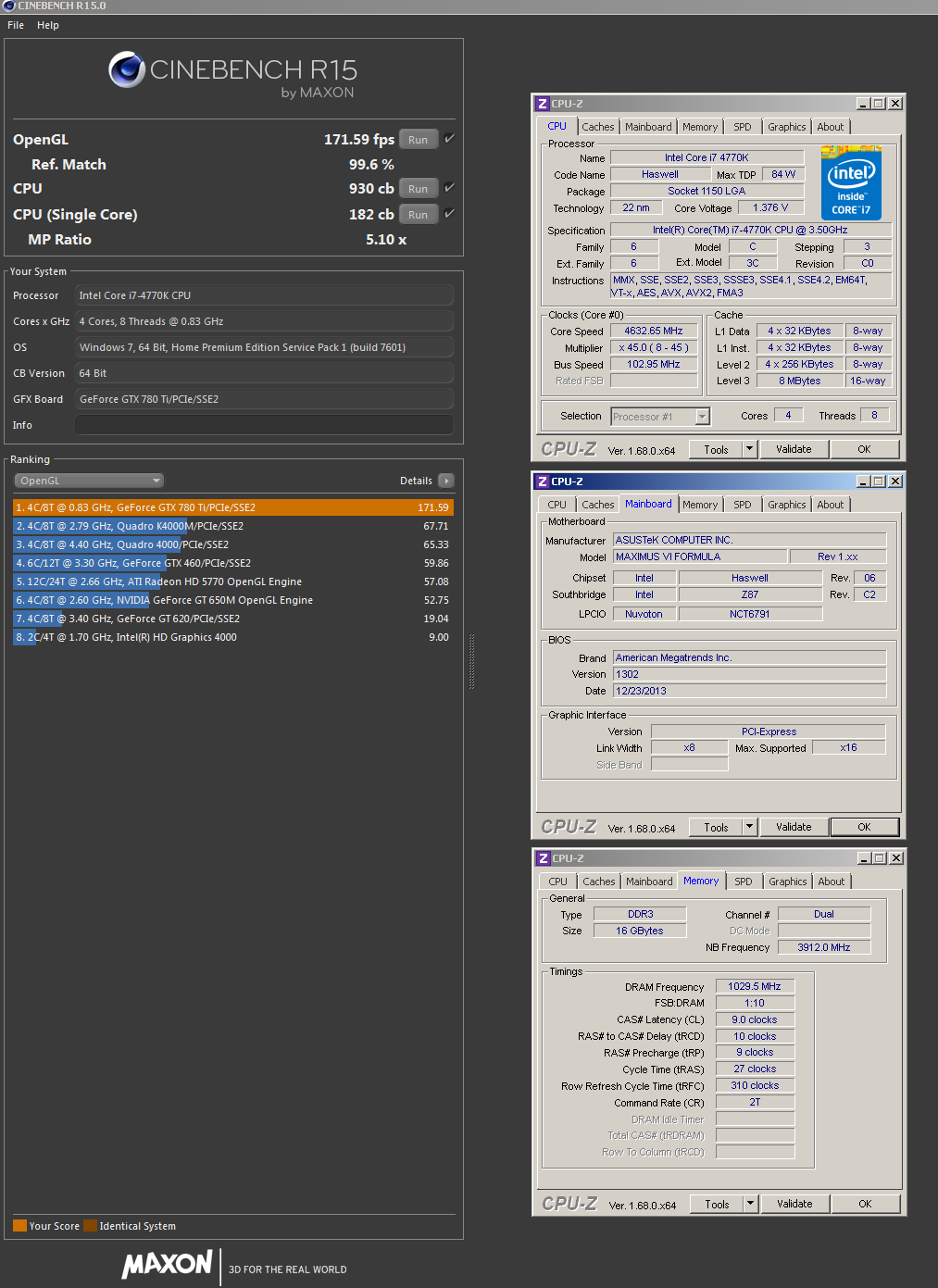Toggle the CPU test checkmark

(449, 188)
